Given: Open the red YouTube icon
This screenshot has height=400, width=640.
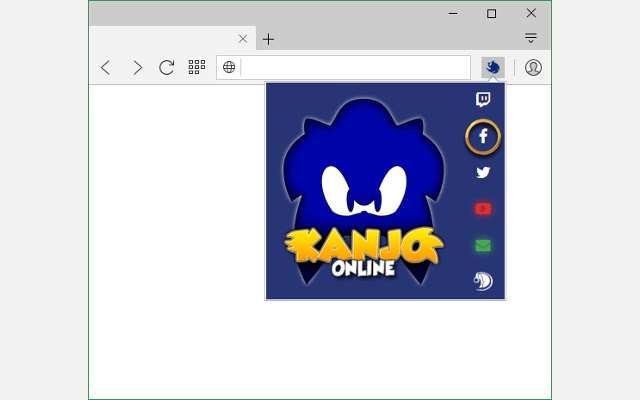Looking at the screenshot, I should (x=483, y=208).
